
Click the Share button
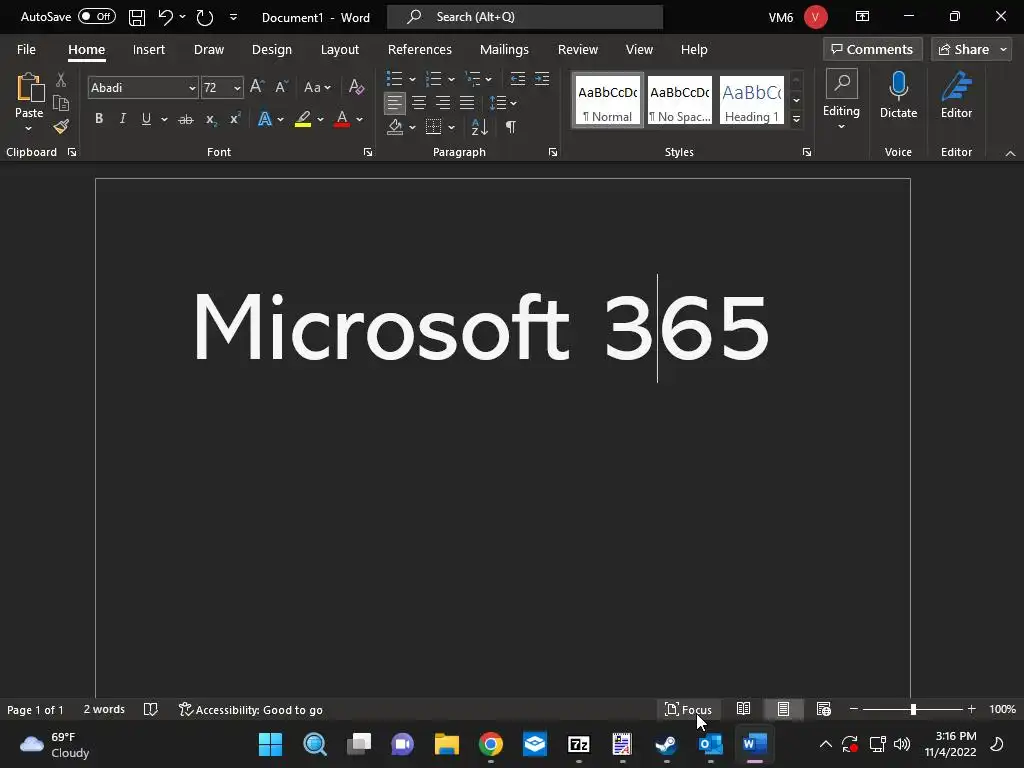click(964, 50)
